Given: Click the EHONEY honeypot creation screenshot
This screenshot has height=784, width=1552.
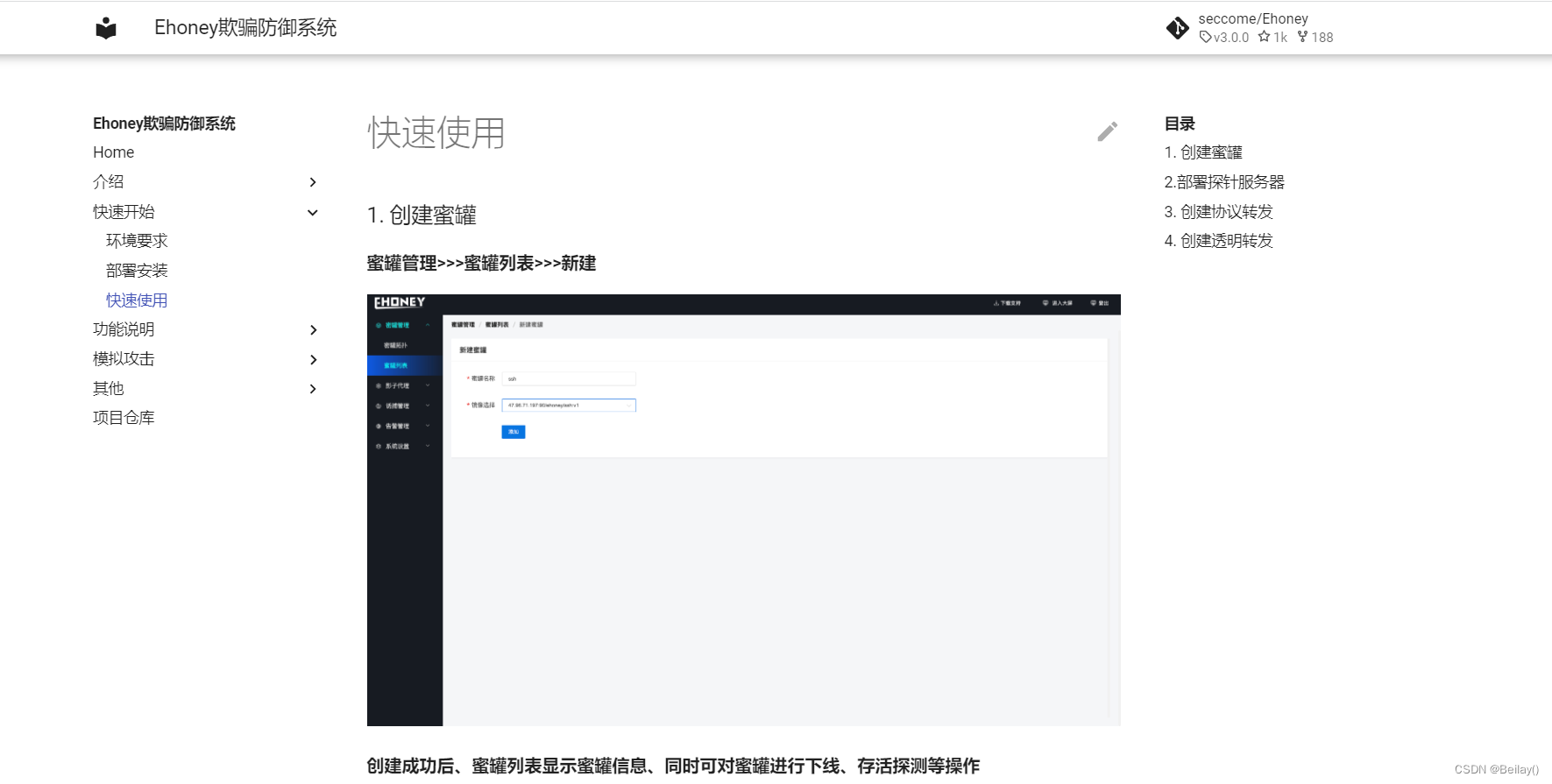Looking at the screenshot, I should tap(743, 510).
